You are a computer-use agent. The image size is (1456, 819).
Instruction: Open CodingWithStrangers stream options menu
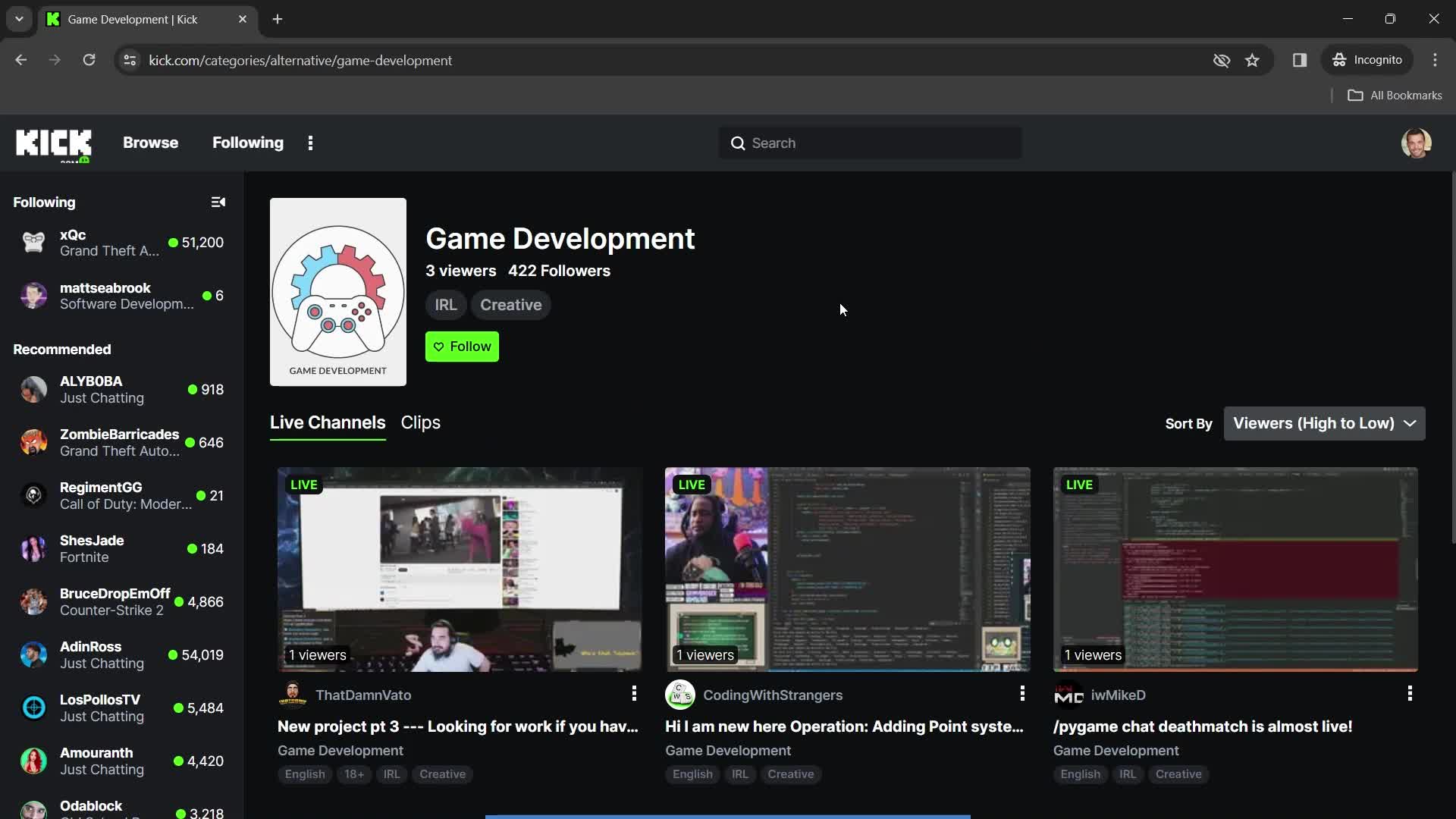1022,694
